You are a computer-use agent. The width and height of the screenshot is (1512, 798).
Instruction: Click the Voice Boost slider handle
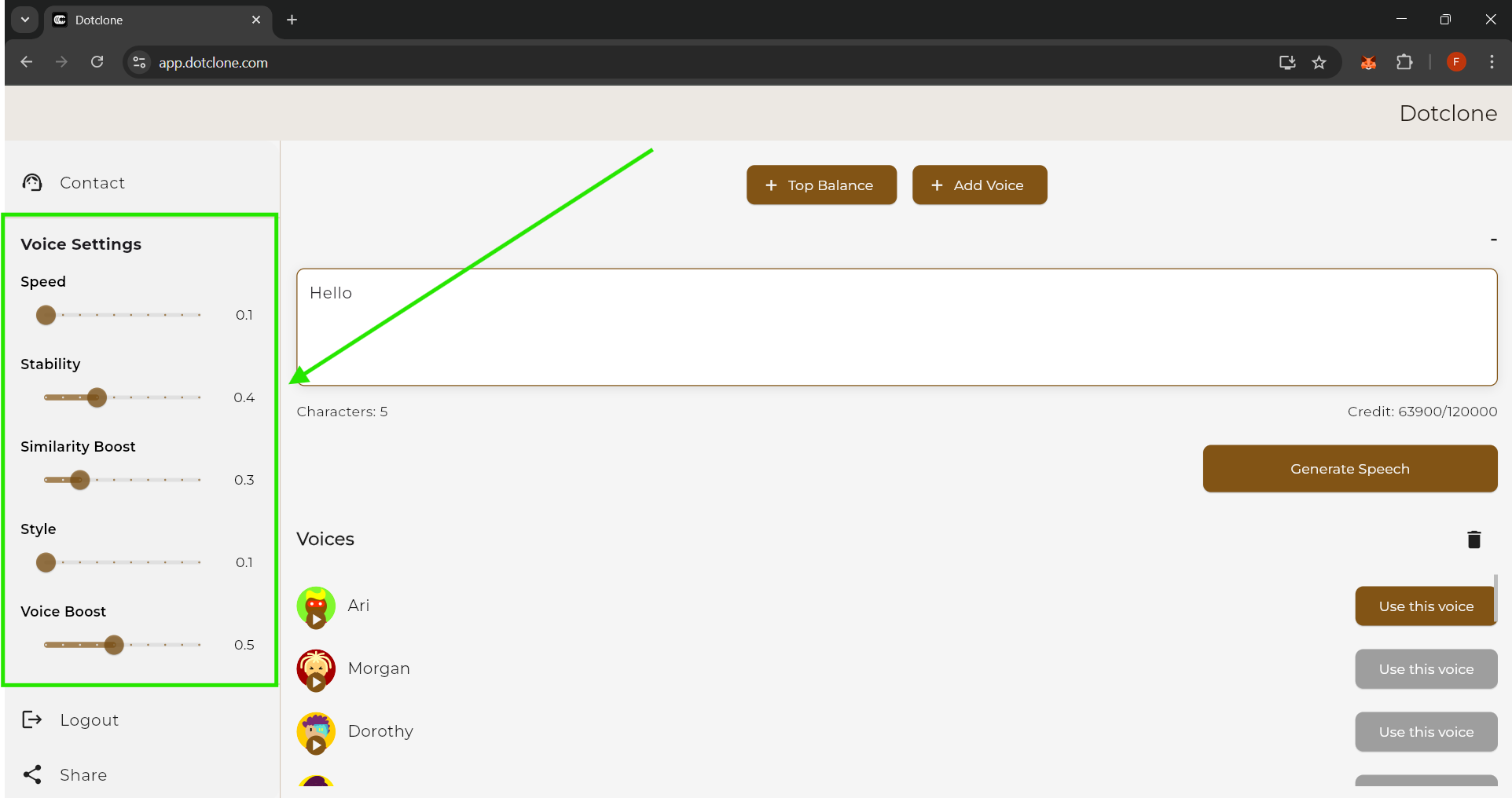point(114,645)
